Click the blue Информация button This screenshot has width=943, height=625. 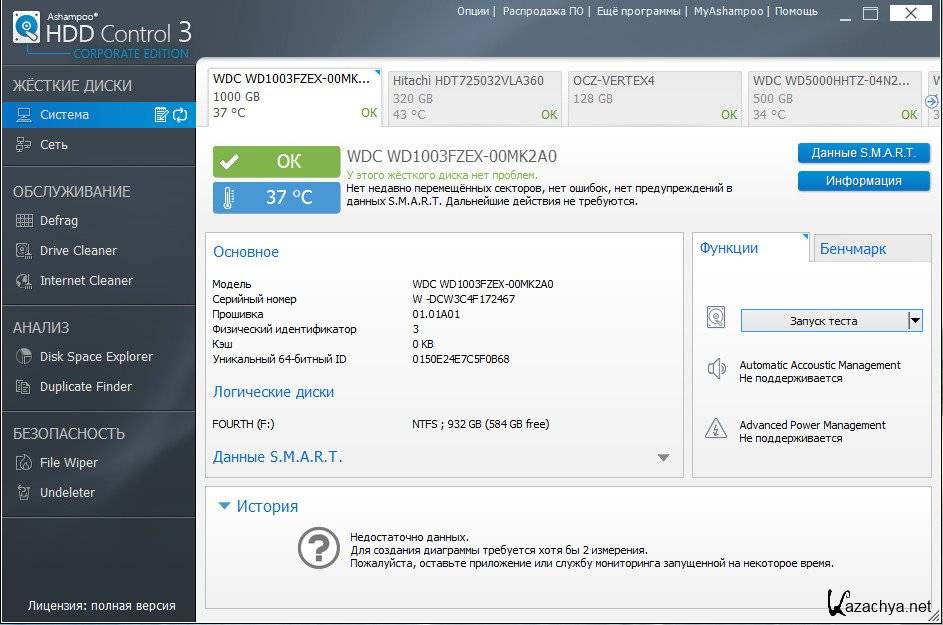(863, 181)
